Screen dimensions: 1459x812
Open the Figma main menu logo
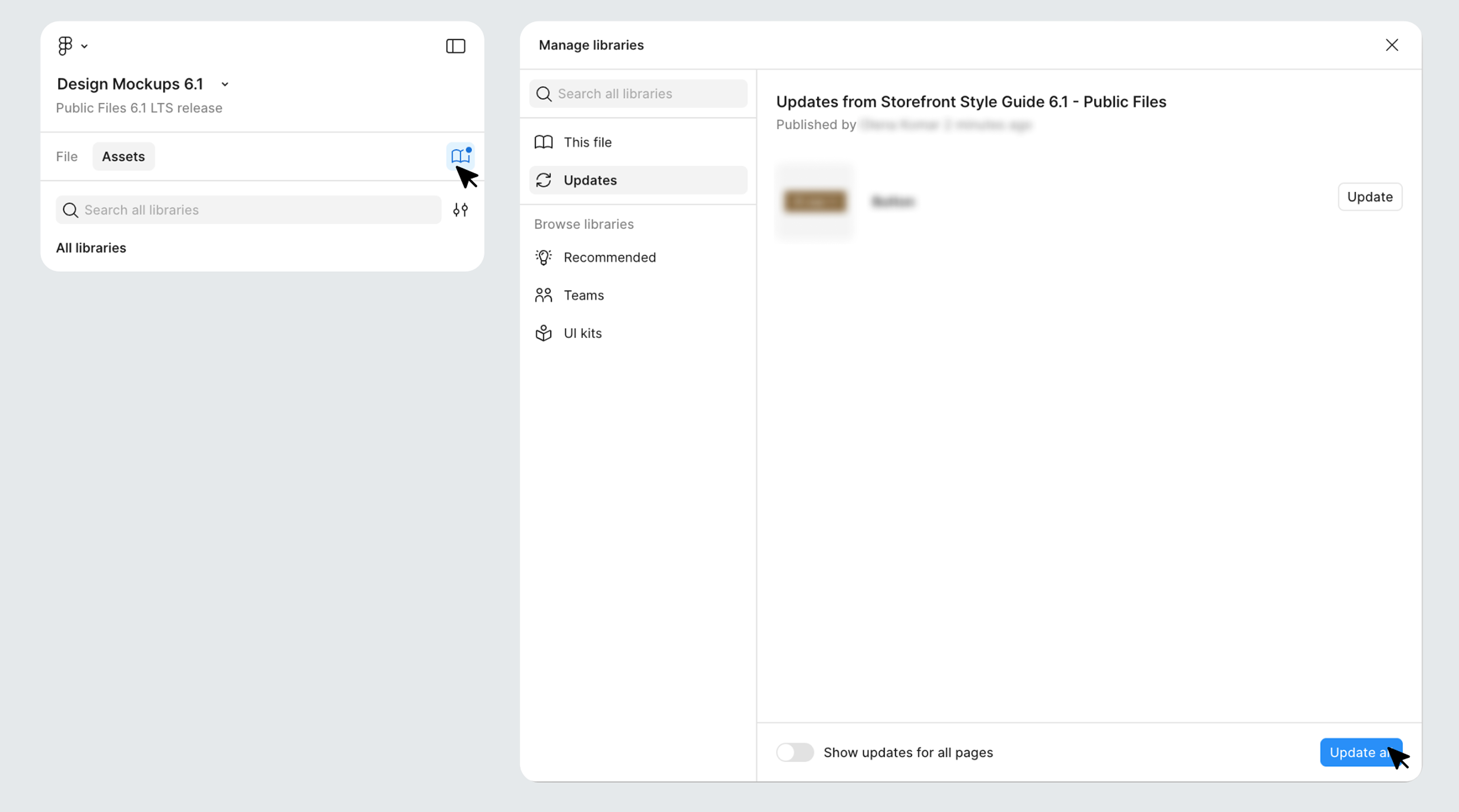(x=65, y=46)
